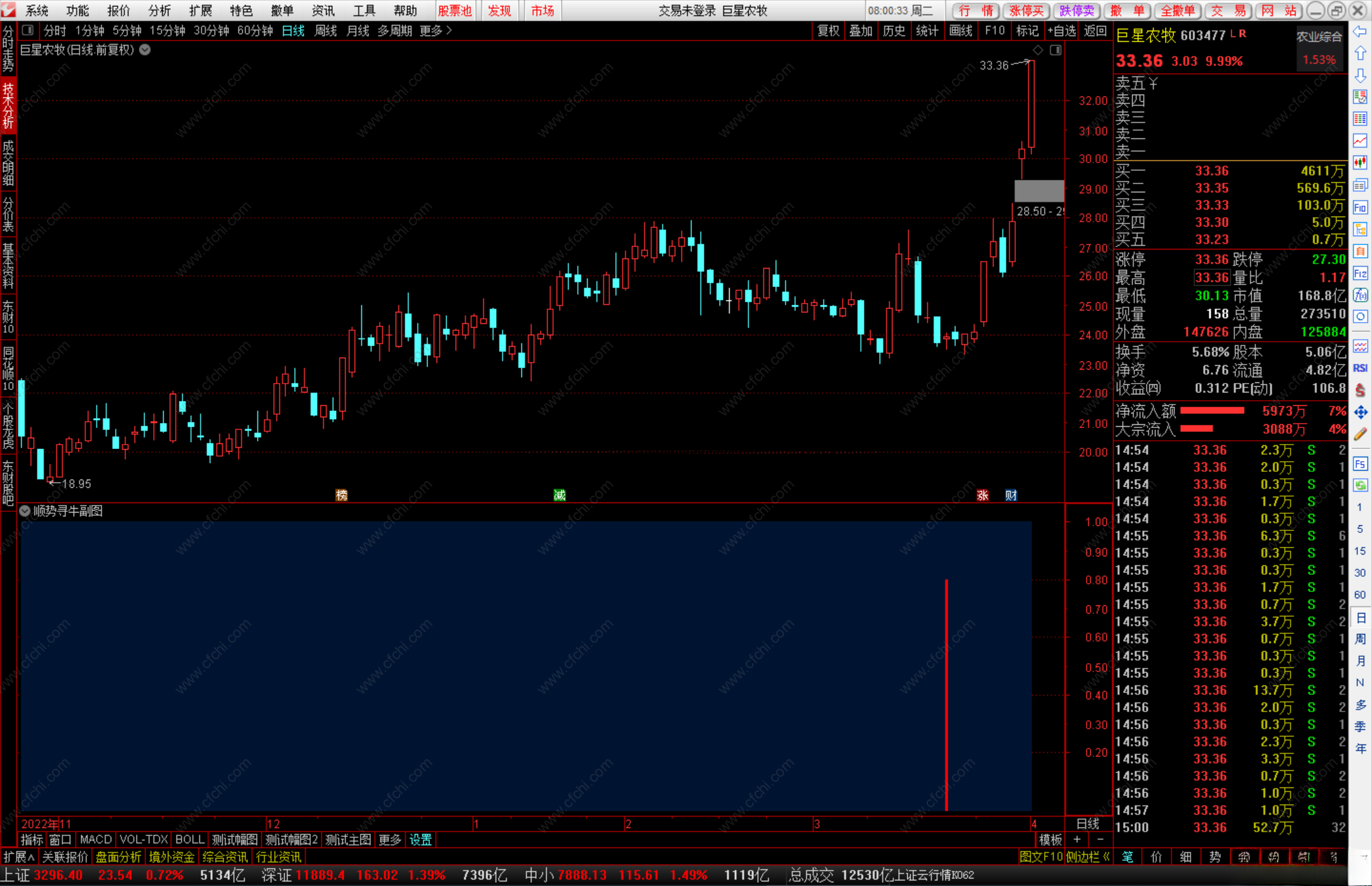This screenshot has height=886, width=1372.
Task: Toggle the panel layout icon left of 分时
Action: [x=27, y=30]
